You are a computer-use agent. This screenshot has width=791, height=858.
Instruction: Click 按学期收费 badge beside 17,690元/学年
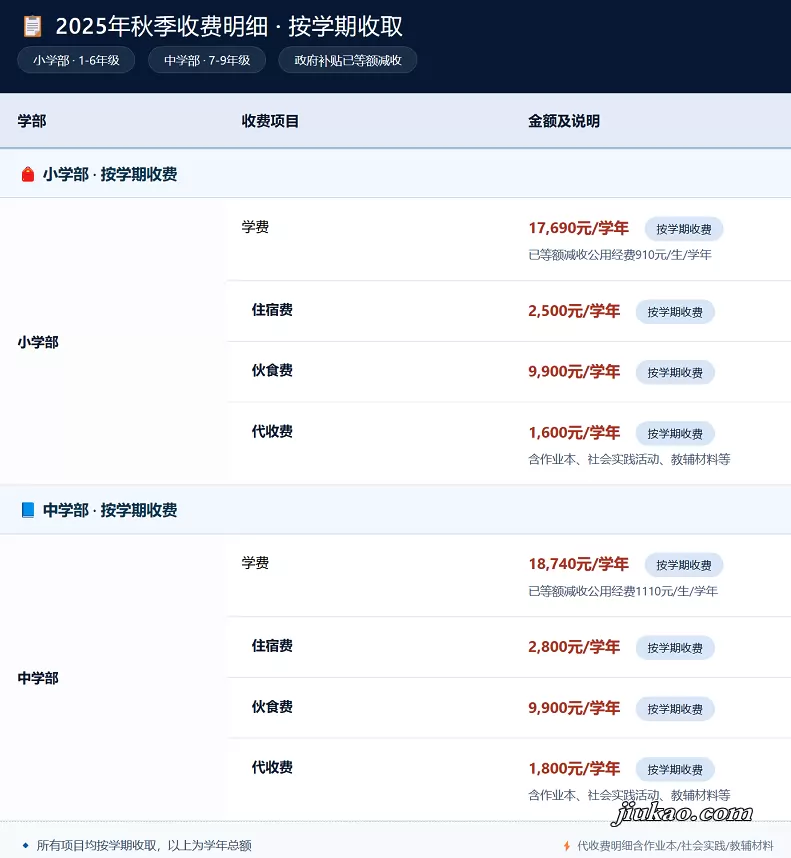tap(684, 229)
